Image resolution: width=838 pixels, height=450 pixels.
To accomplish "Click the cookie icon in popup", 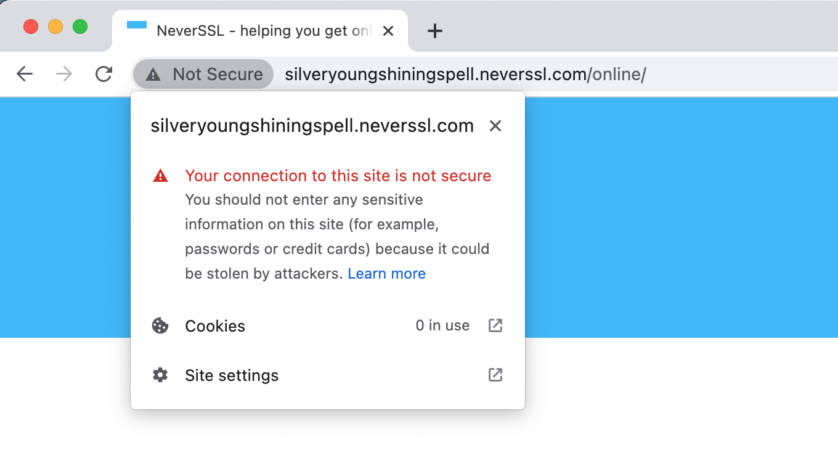I will [x=160, y=326].
